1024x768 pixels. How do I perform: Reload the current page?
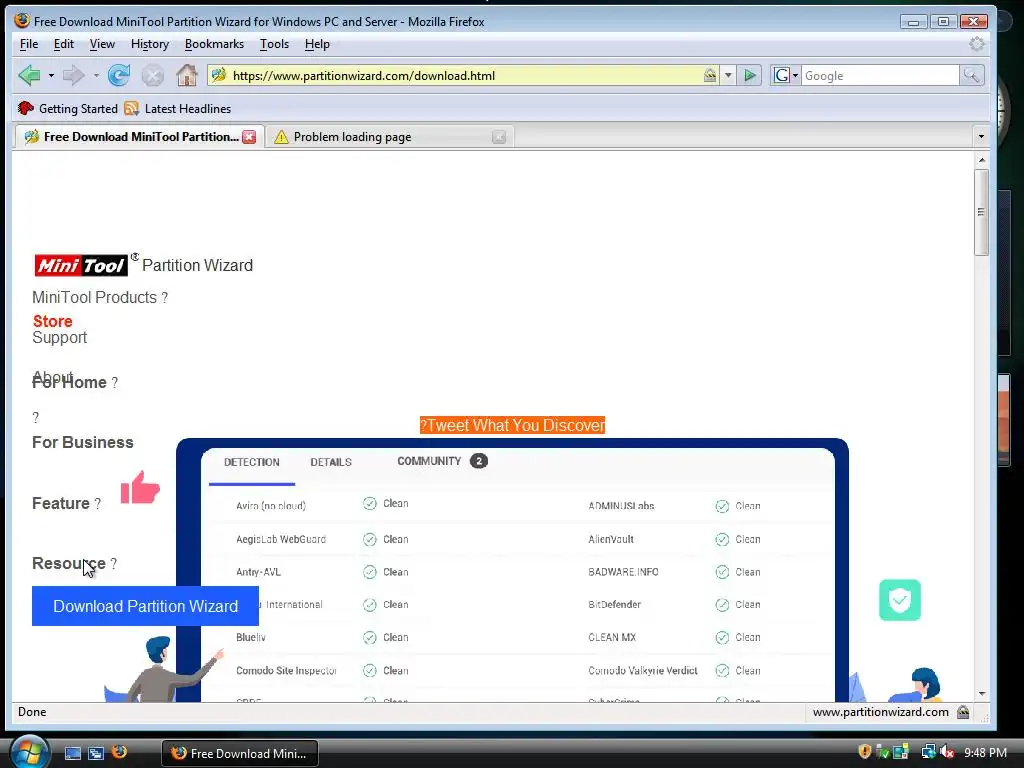pos(119,76)
